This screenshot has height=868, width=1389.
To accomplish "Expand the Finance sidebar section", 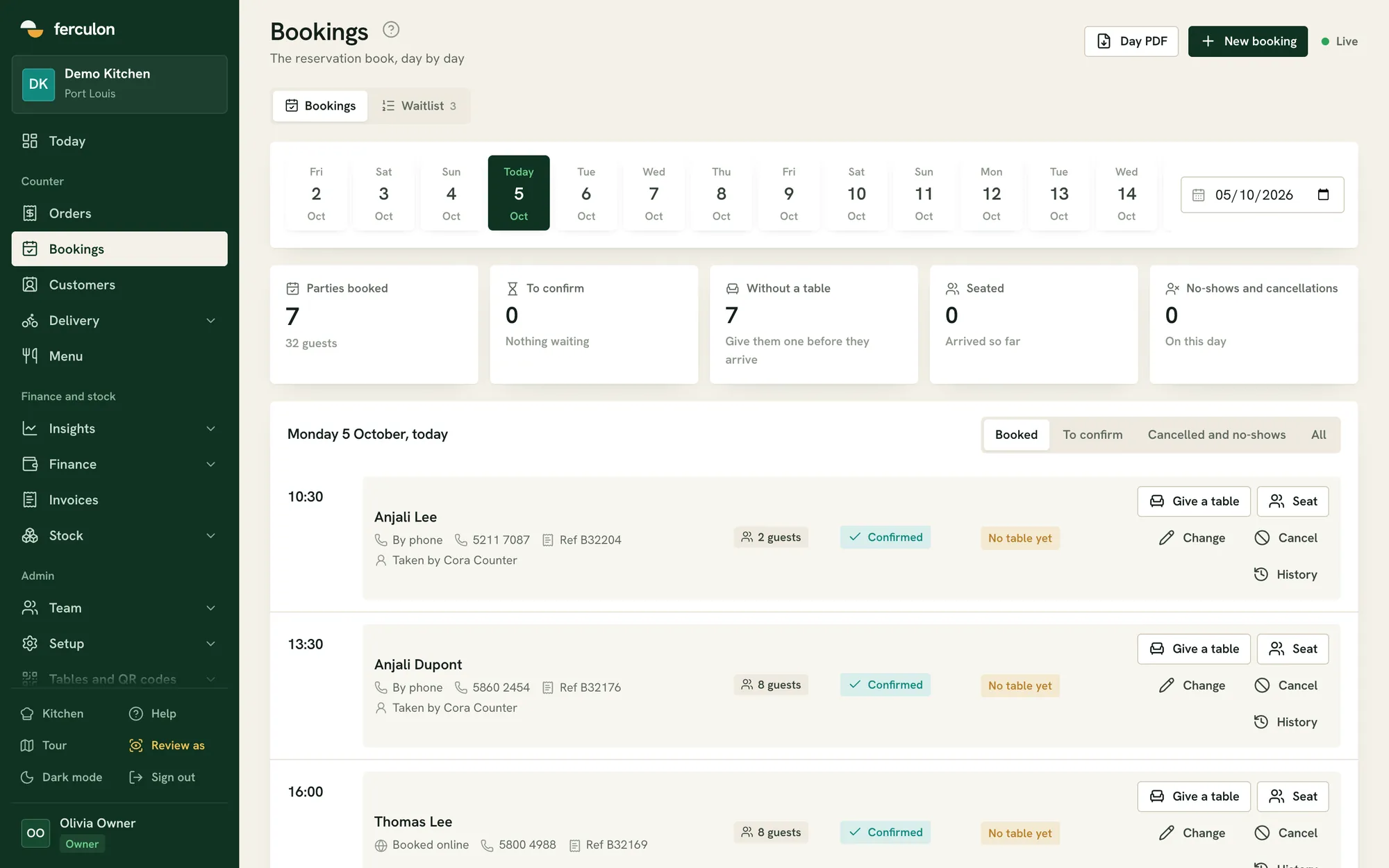I will pyautogui.click(x=119, y=465).
